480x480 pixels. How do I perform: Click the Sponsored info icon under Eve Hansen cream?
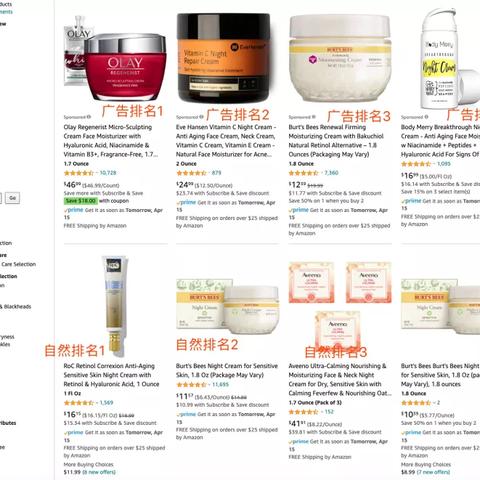pyautogui.click(x=201, y=117)
